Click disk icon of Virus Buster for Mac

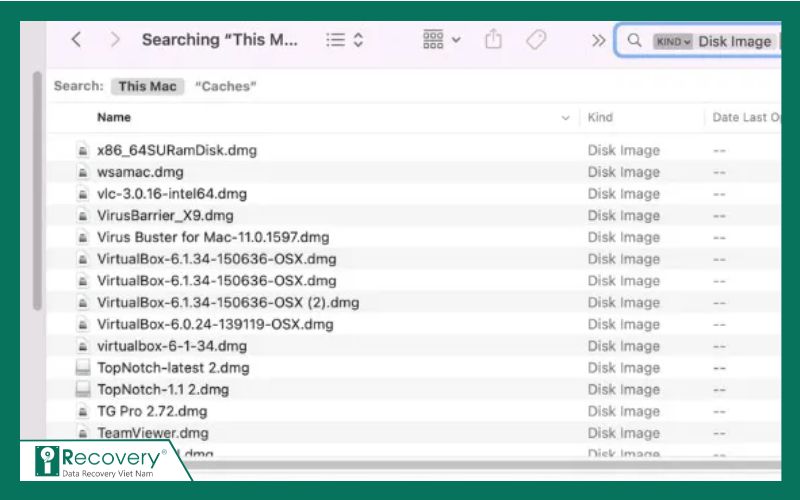click(x=83, y=237)
